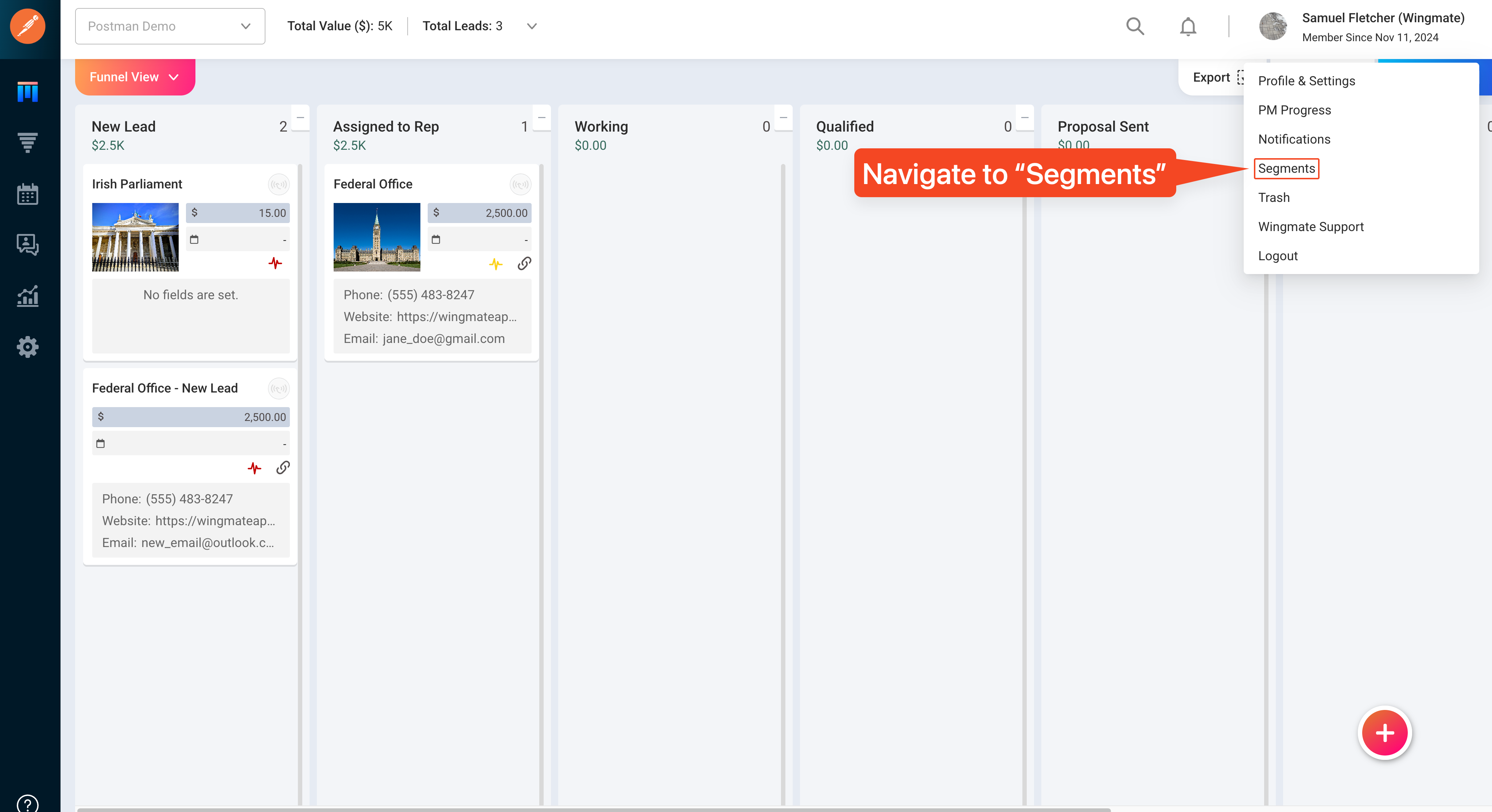
Task: Open the funnel icon in sidebar
Action: (27, 142)
